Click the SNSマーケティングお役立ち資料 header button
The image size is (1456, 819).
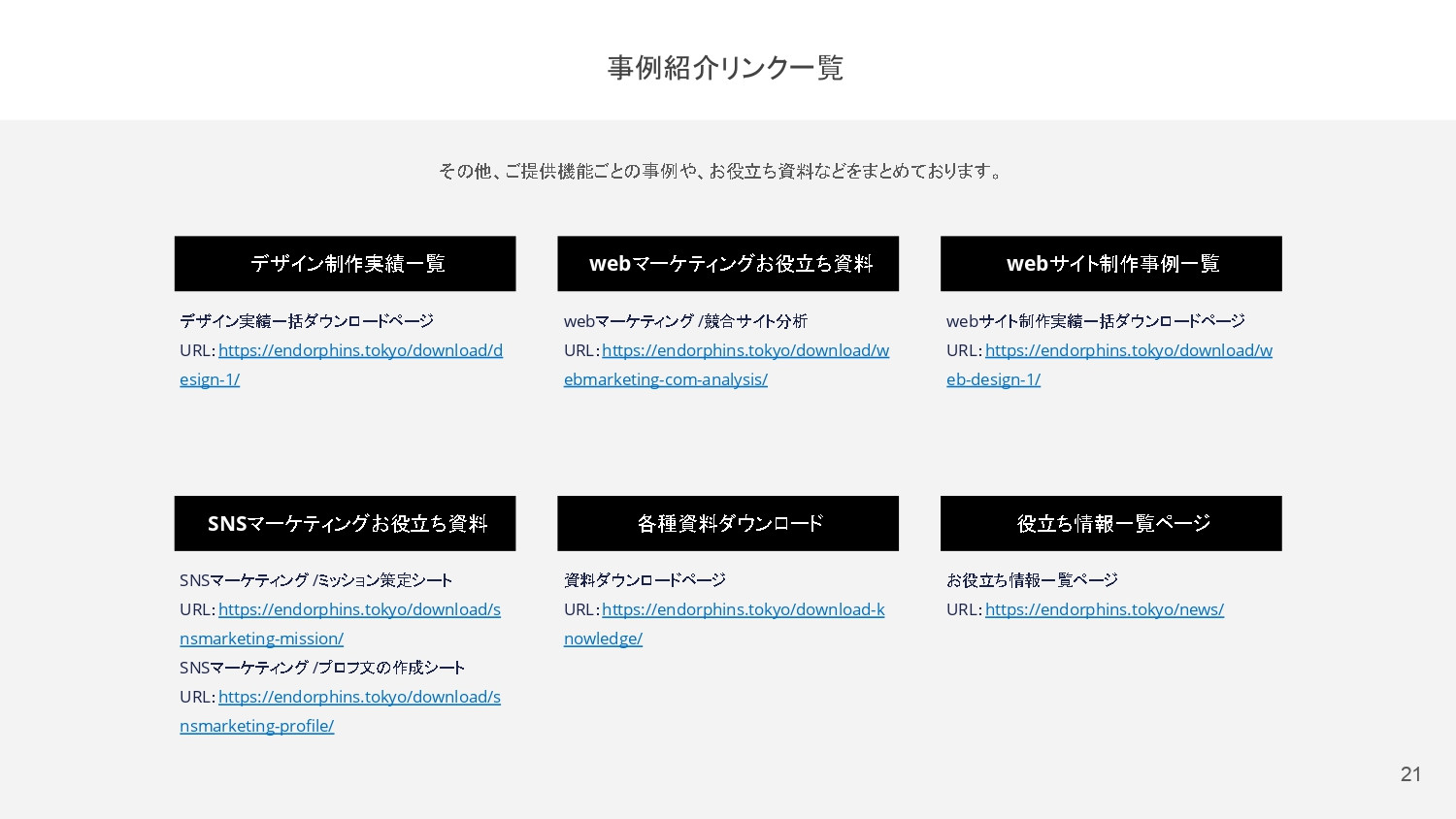[x=345, y=523]
